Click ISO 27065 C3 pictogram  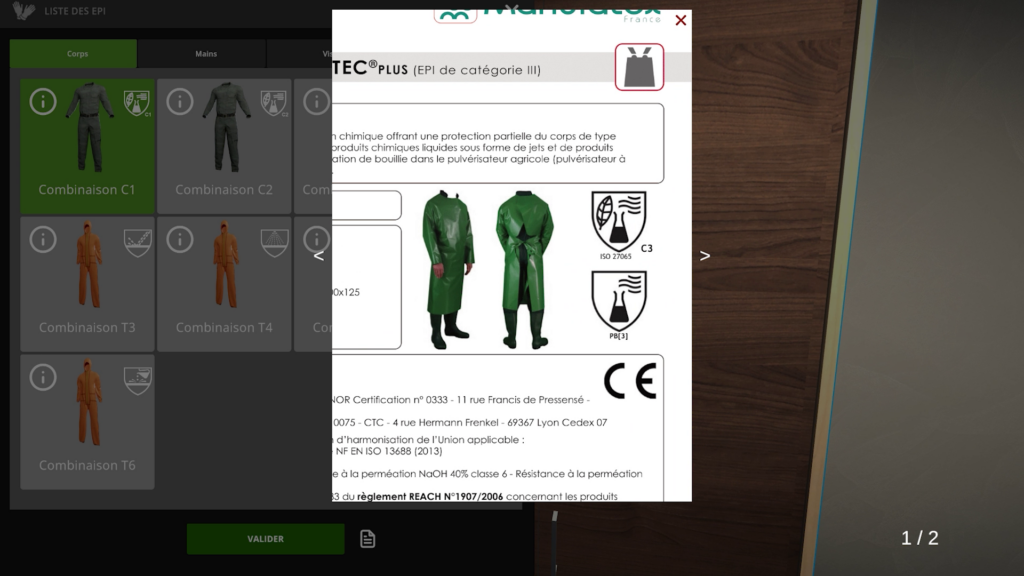(x=621, y=225)
